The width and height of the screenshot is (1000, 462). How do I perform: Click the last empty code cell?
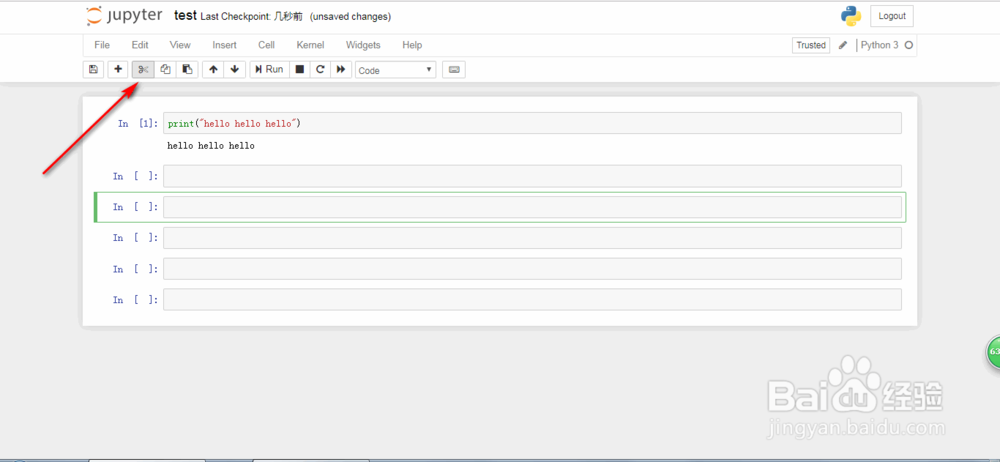pyautogui.click(x=532, y=299)
